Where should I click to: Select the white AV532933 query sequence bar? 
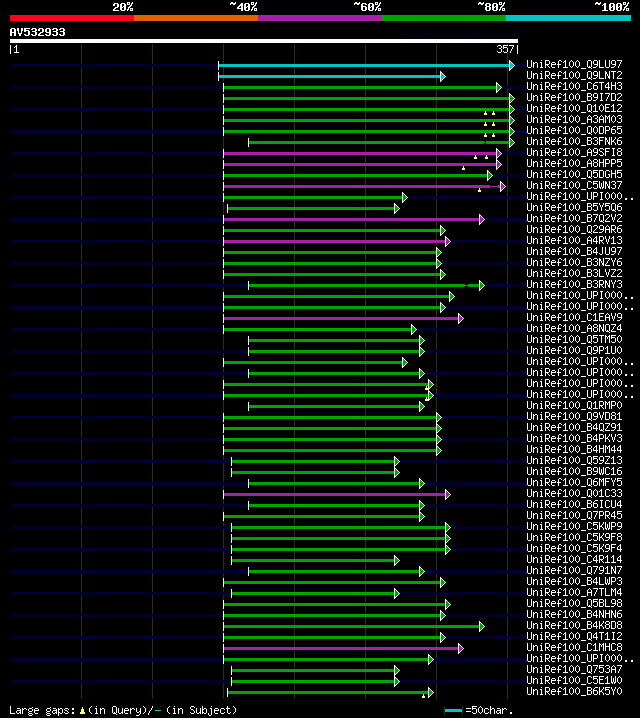[264, 41]
